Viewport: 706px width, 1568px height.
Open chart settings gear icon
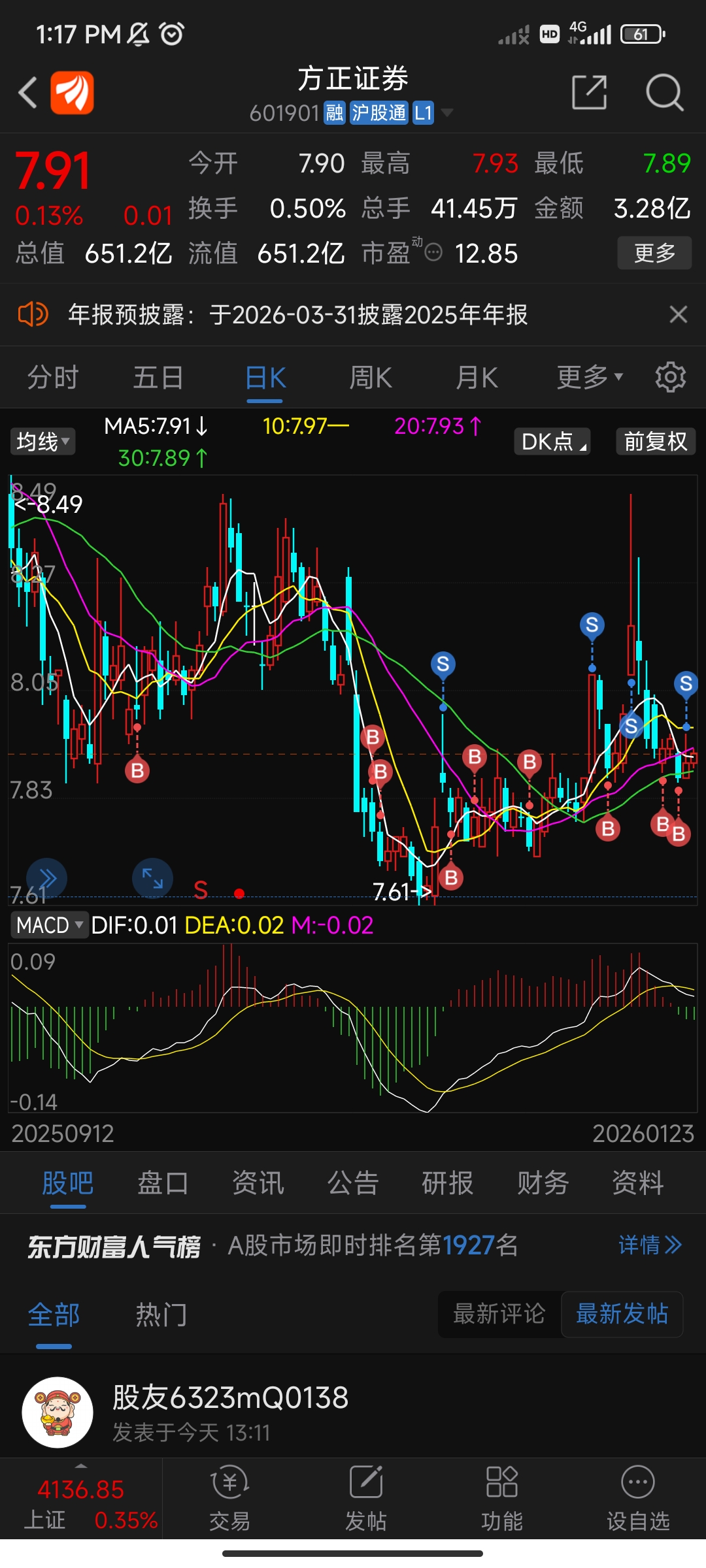tap(671, 377)
